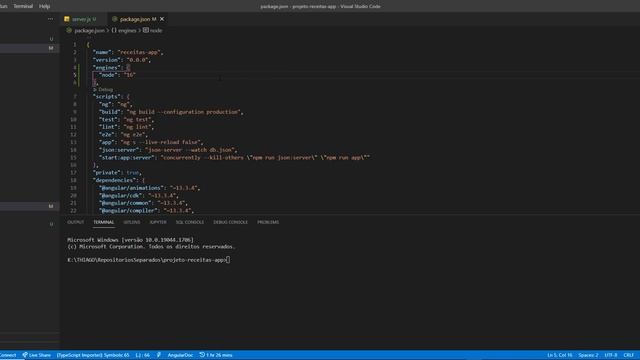Click TypeScript Importer Symbols status item

pyautogui.click(x=93, y=355)
